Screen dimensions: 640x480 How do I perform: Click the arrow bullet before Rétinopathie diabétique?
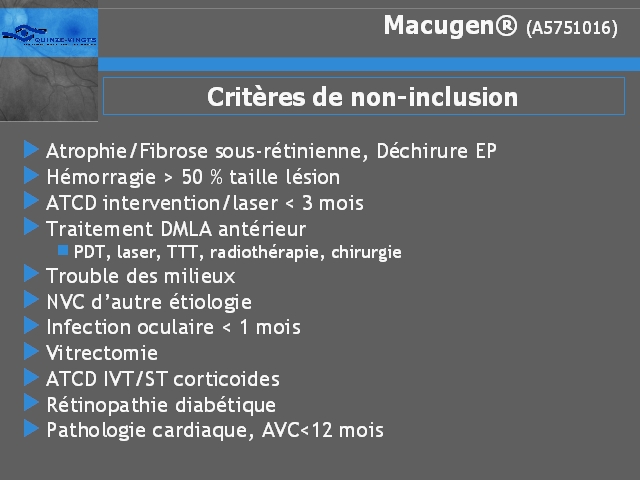tap(31, 403)
